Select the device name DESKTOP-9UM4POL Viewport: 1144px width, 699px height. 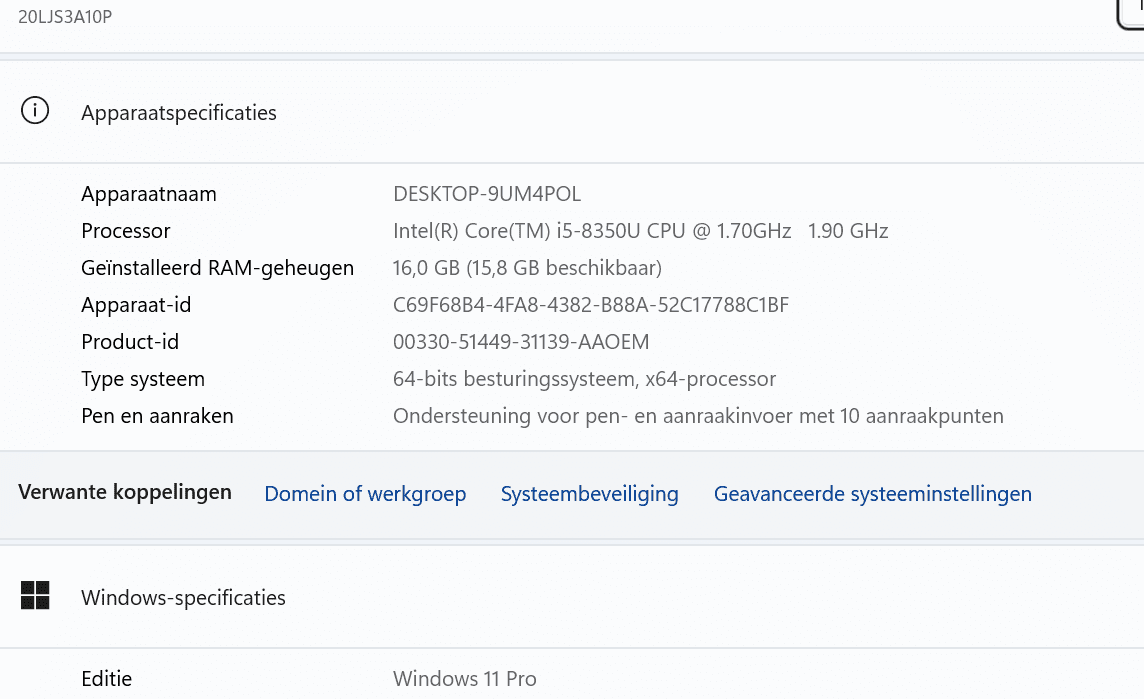coord(487,194)
